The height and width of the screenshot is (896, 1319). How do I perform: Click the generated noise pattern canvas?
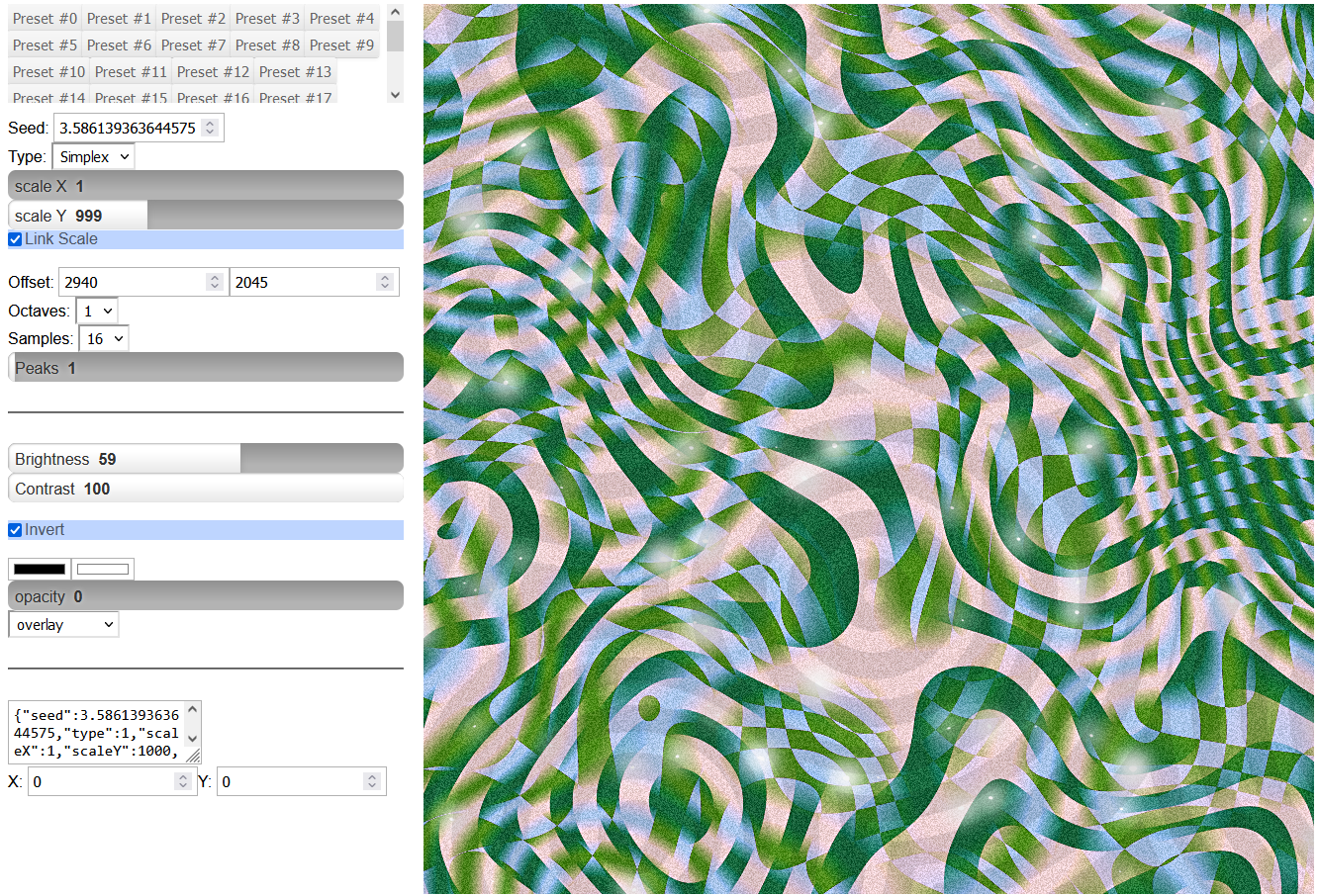tap(869, 449)
